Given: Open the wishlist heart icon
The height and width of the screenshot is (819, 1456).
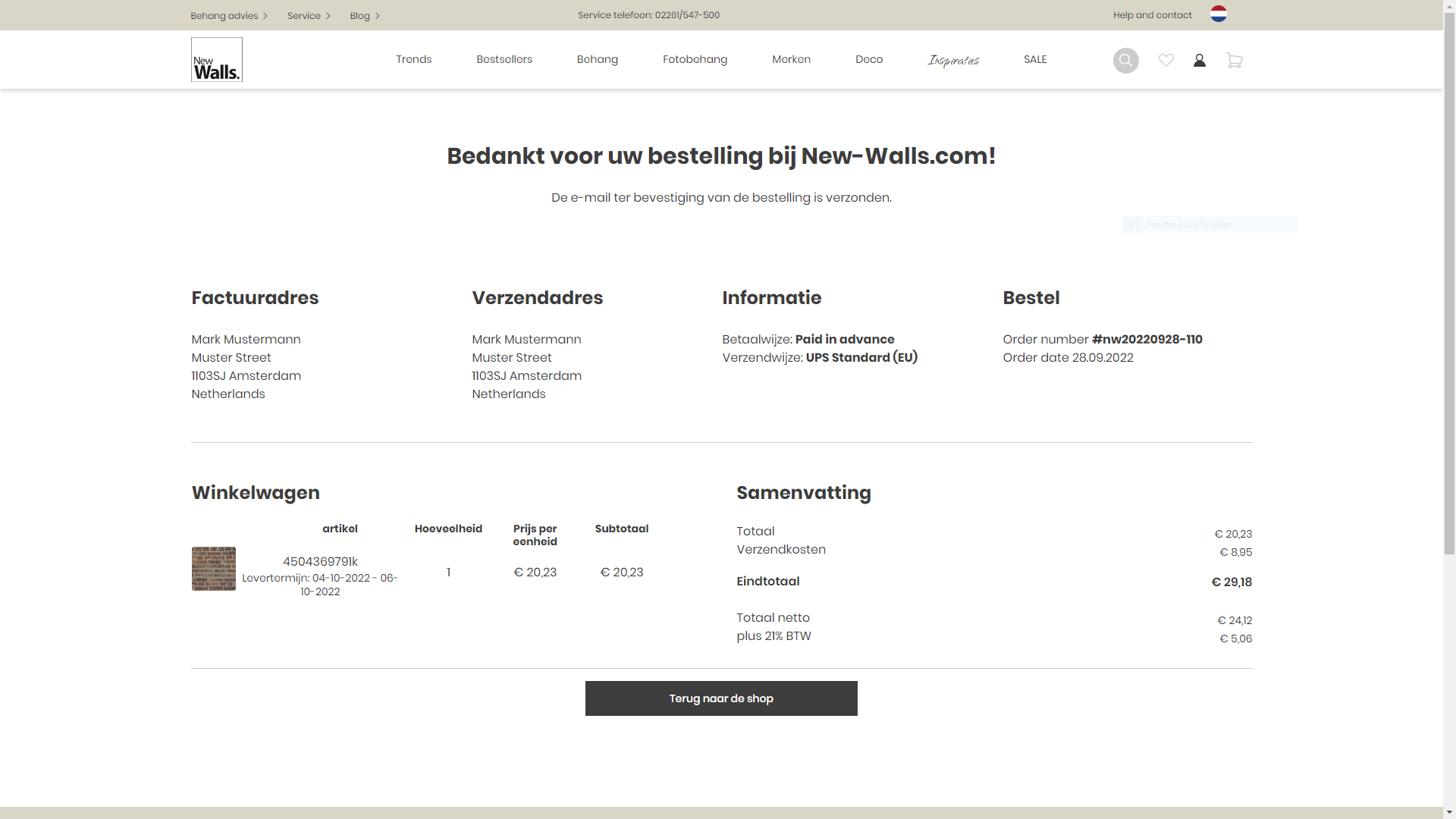Looking at the screenshot, I should 1166,61.
